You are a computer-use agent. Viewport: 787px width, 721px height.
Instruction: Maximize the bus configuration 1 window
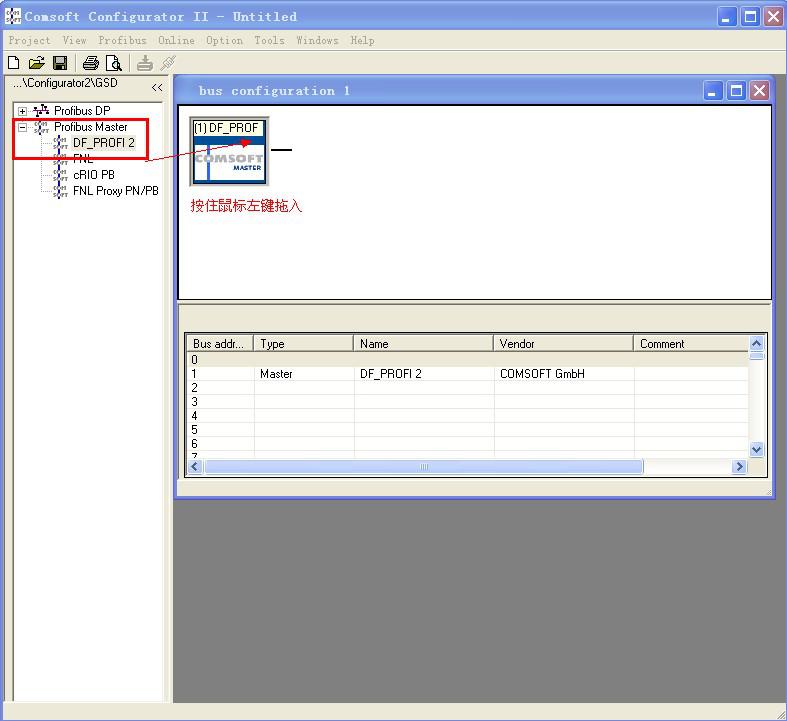point(736,91)
